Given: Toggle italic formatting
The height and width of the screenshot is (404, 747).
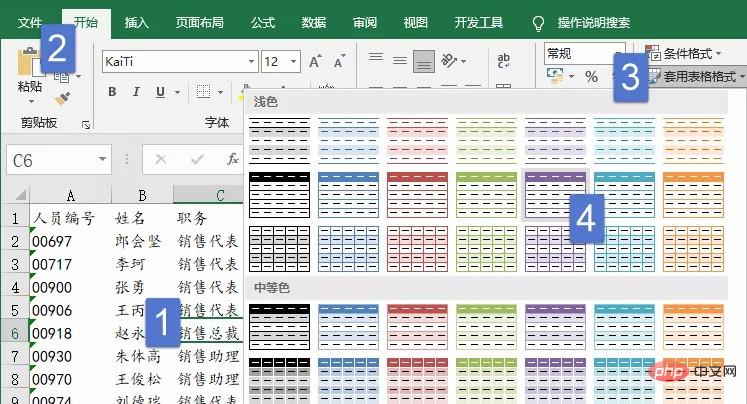Looking at the screenshot, I should (136, 91).
